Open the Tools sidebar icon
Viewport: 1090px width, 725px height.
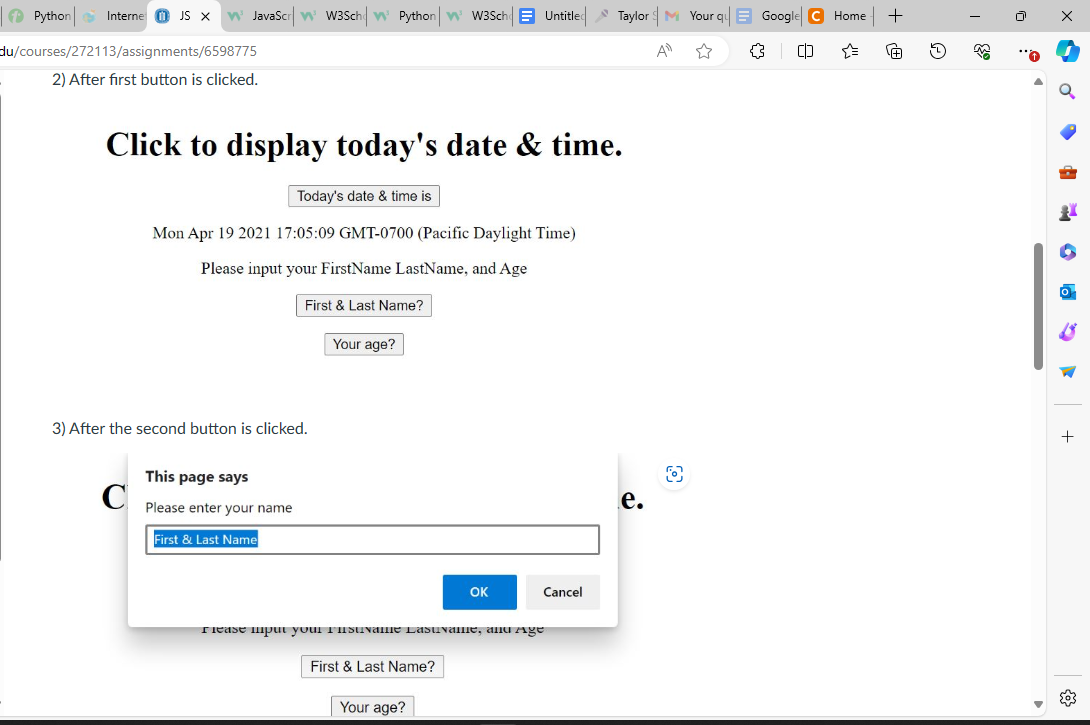click(x=1066, y=172)
